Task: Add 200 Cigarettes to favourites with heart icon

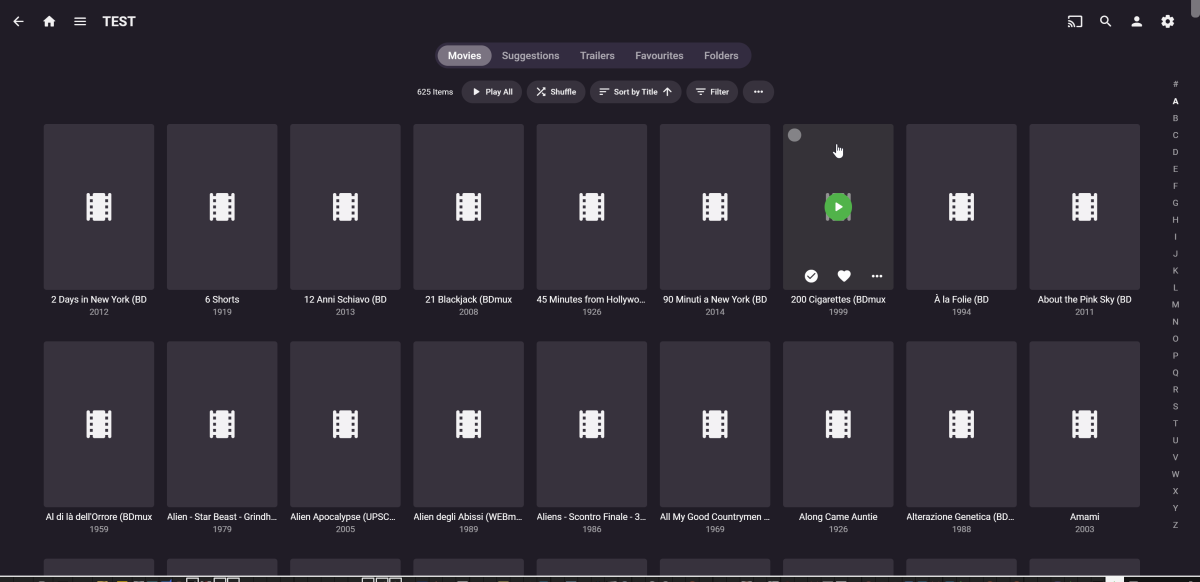Action: point(843,276)
